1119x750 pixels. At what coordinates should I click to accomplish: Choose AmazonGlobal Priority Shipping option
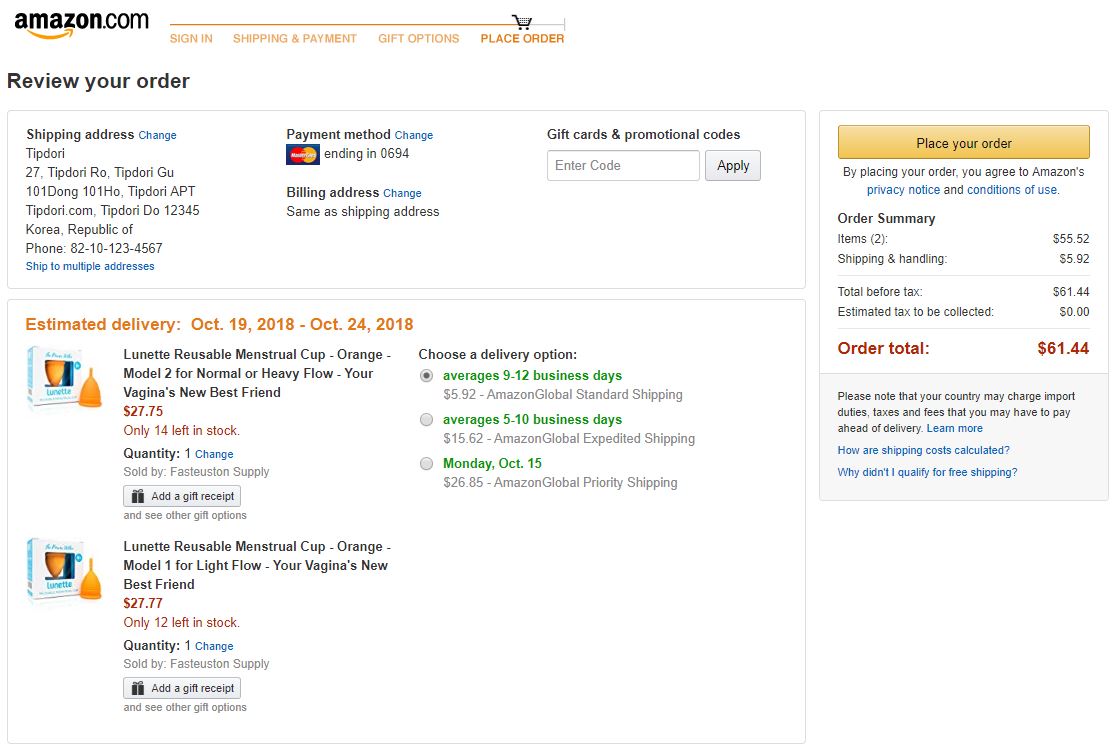pyautogui.click(x=427, y=464)
